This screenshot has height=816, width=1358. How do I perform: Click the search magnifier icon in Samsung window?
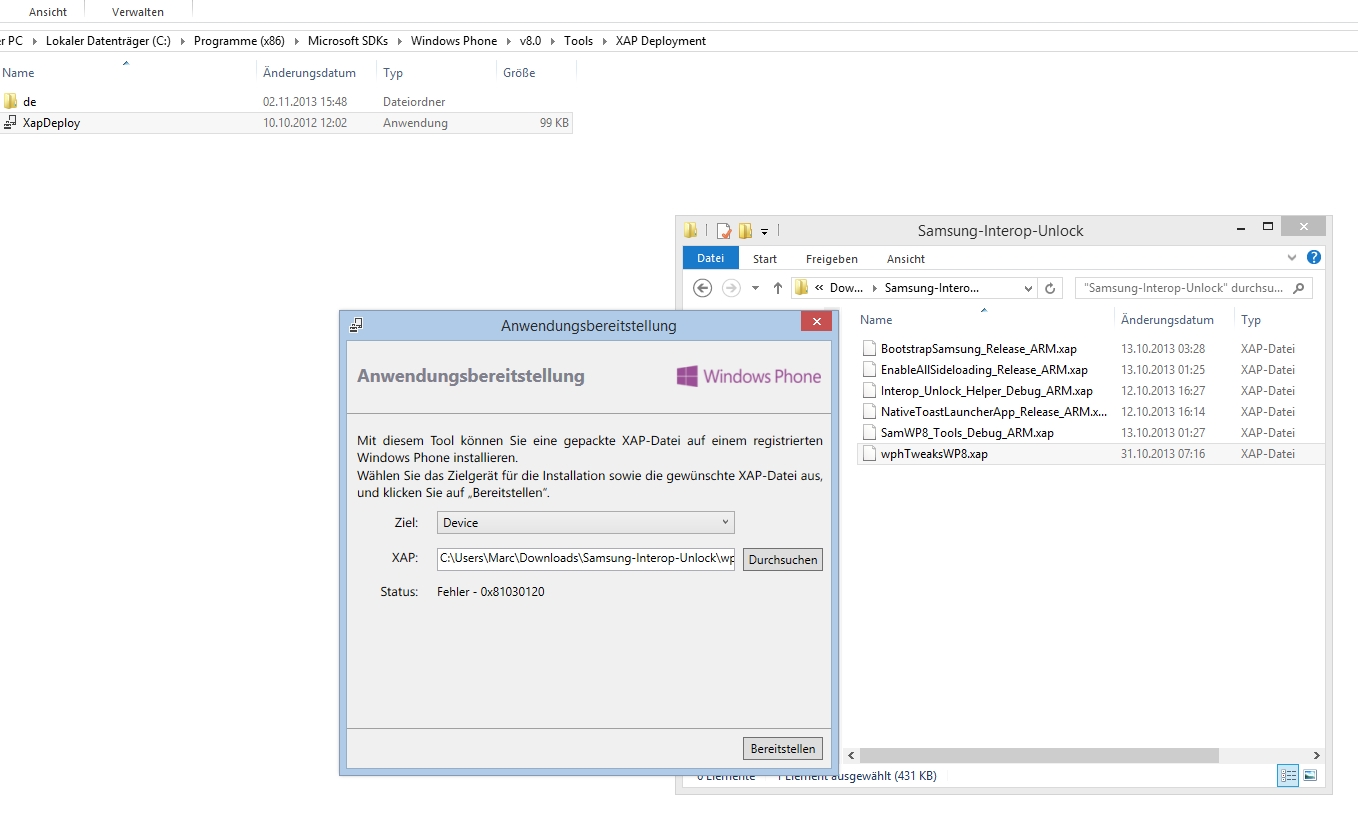pos(1298,288)
